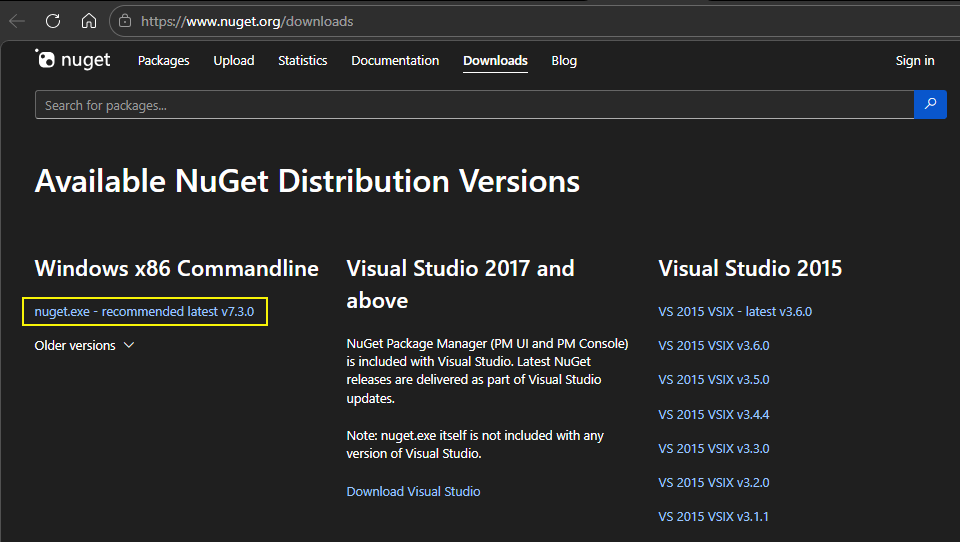Image resolution: width=960 pixels, height=542 pixels.
Task: Go to the Upload page
Action: tap(233, 61)
